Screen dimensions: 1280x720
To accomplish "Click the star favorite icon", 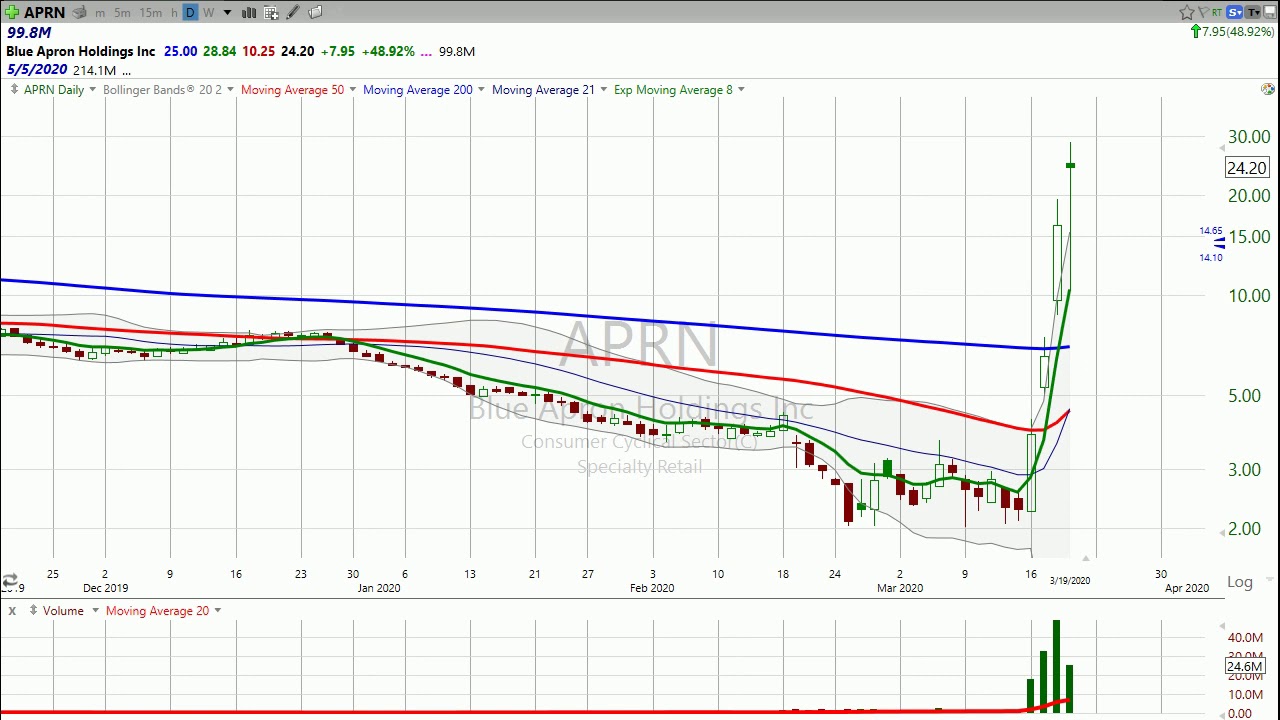I will coord(1187,12).
